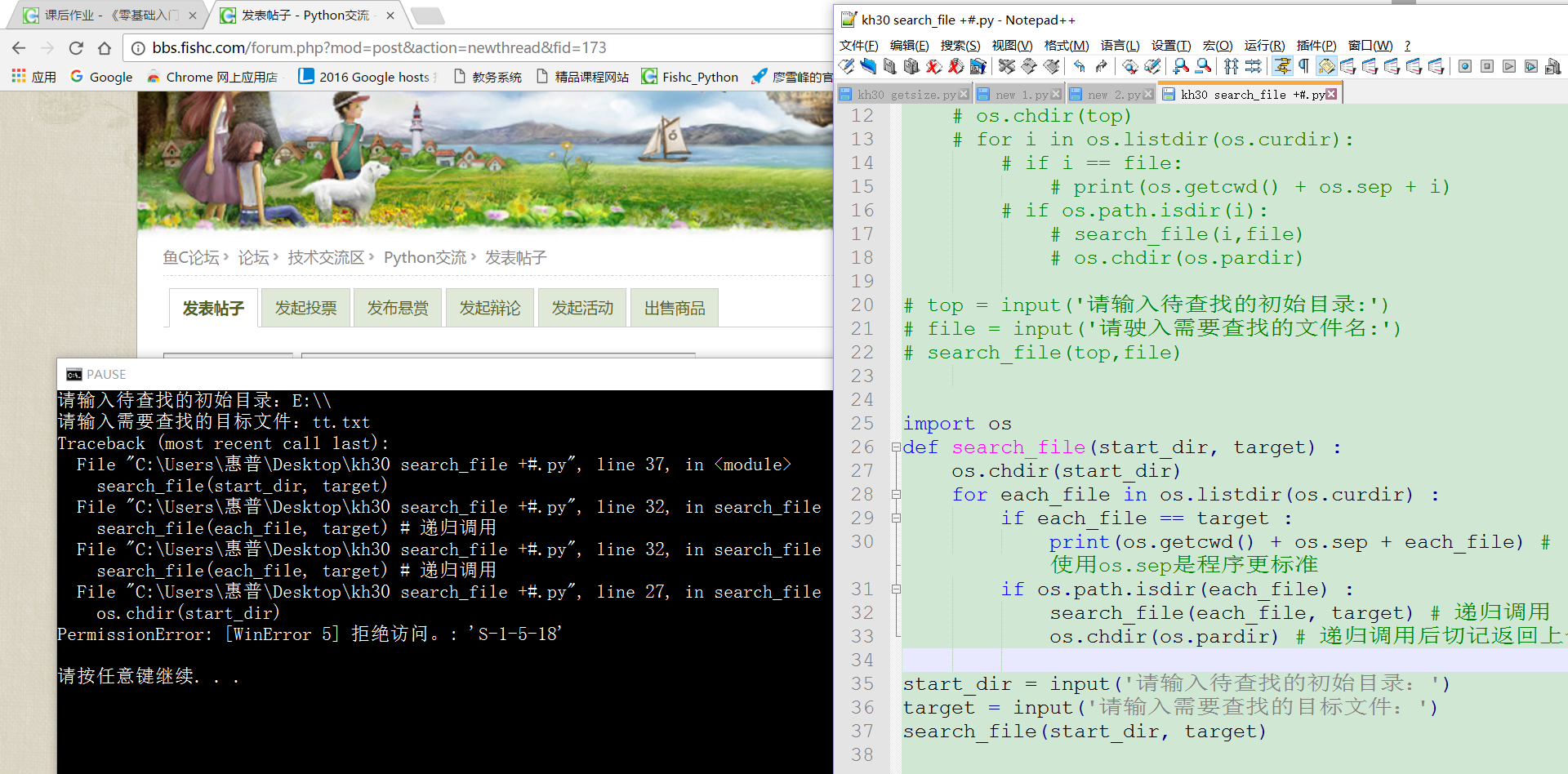Collapse the for loop fold at line 28

pyautogui.click(x=896, y=495)
